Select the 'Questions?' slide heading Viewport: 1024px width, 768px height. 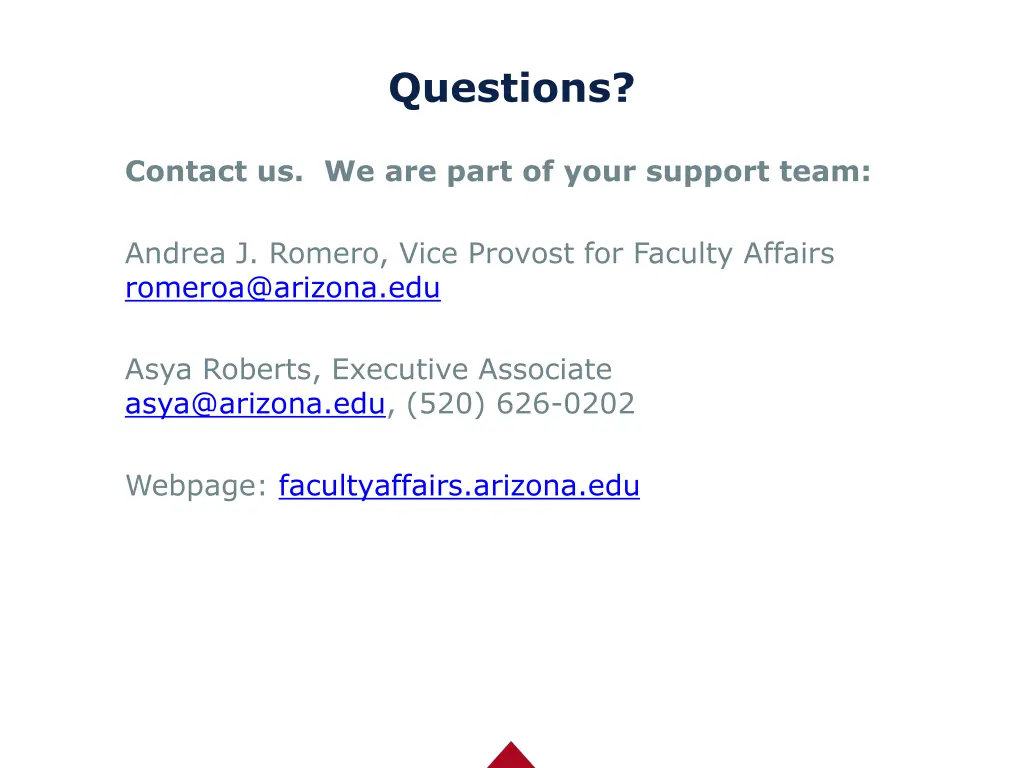(x=511, y=88)
